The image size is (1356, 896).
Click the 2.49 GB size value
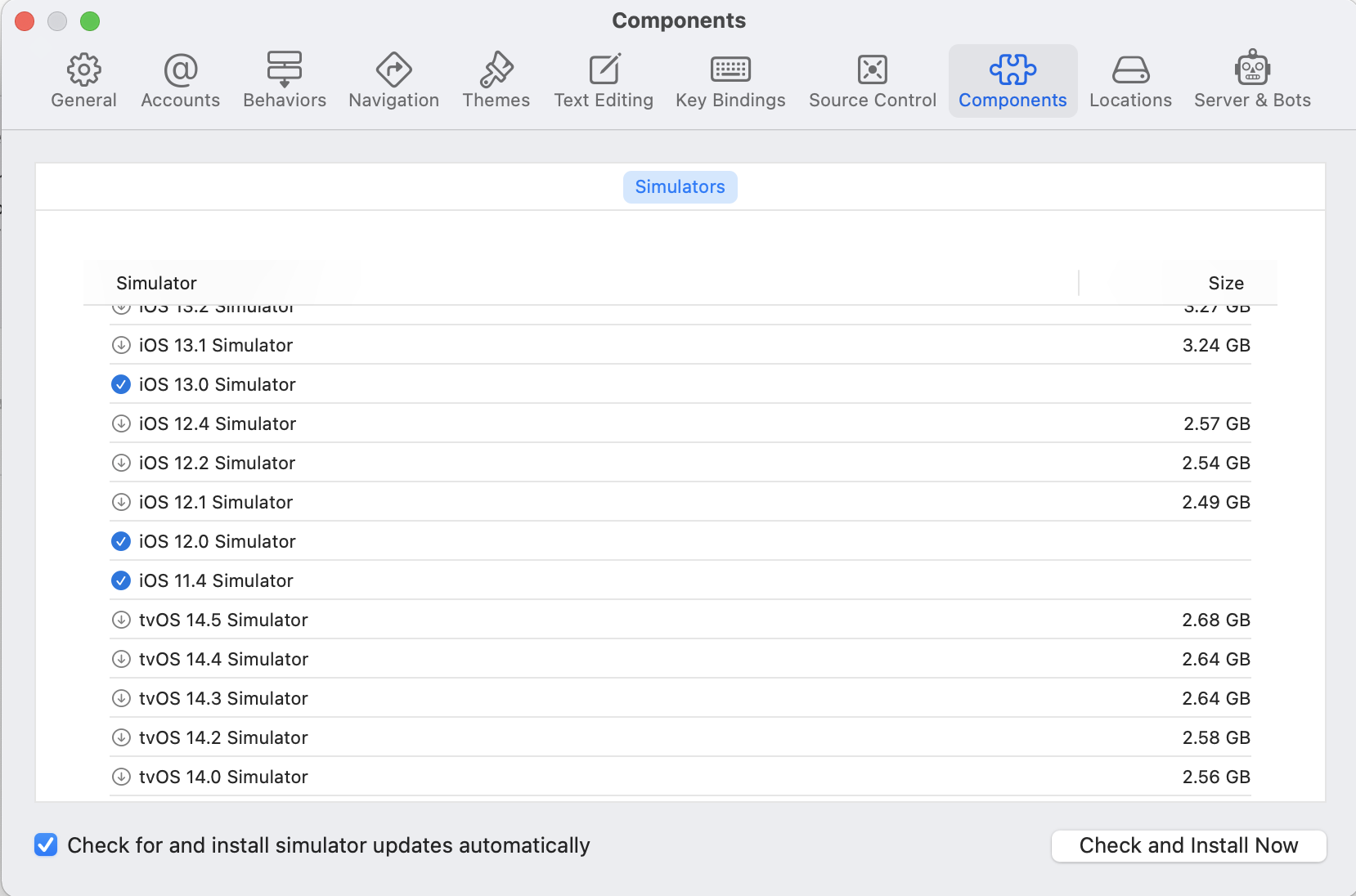[1216, 502]
